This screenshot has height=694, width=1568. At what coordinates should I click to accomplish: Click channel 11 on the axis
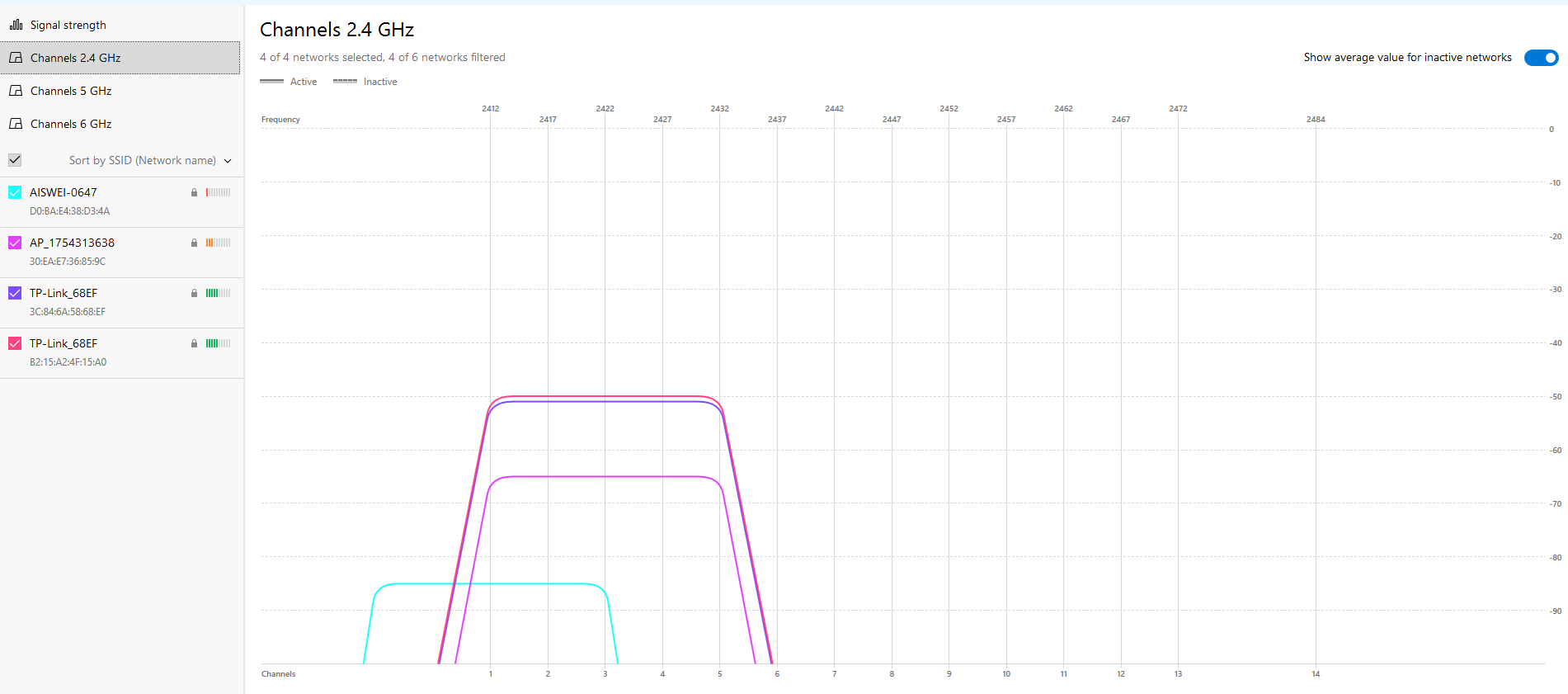click(1063, 674)
